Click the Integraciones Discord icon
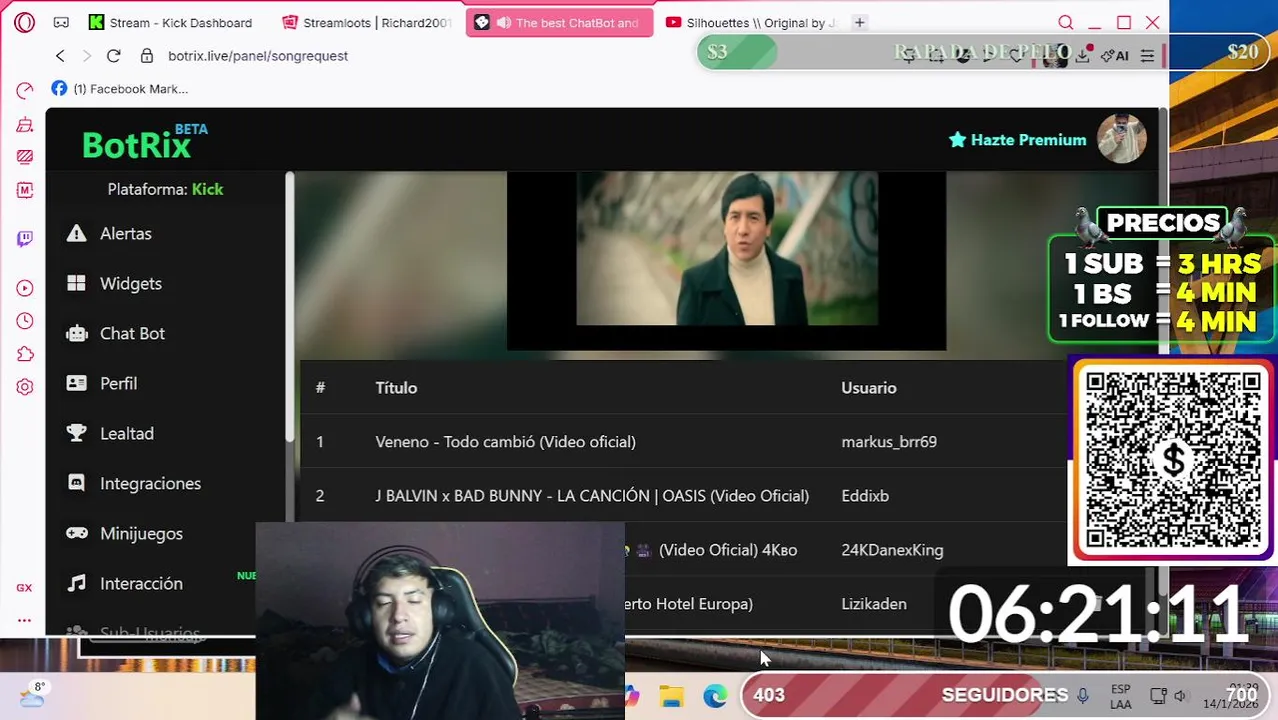This screenshot has height=720, width=1278. [76, 483]
